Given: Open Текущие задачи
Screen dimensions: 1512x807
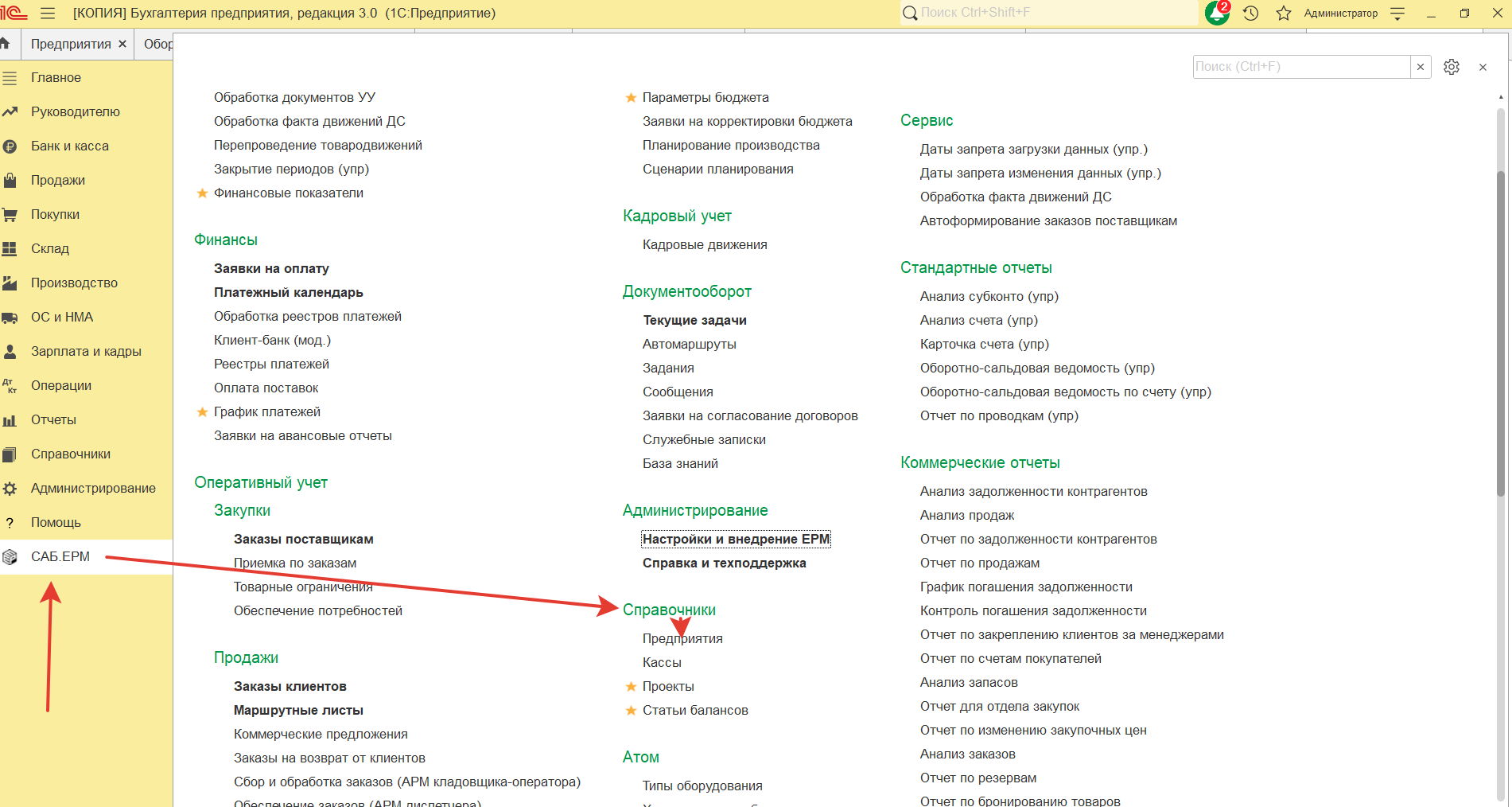Looking at the screenshot, I should [x=694, y=321].
